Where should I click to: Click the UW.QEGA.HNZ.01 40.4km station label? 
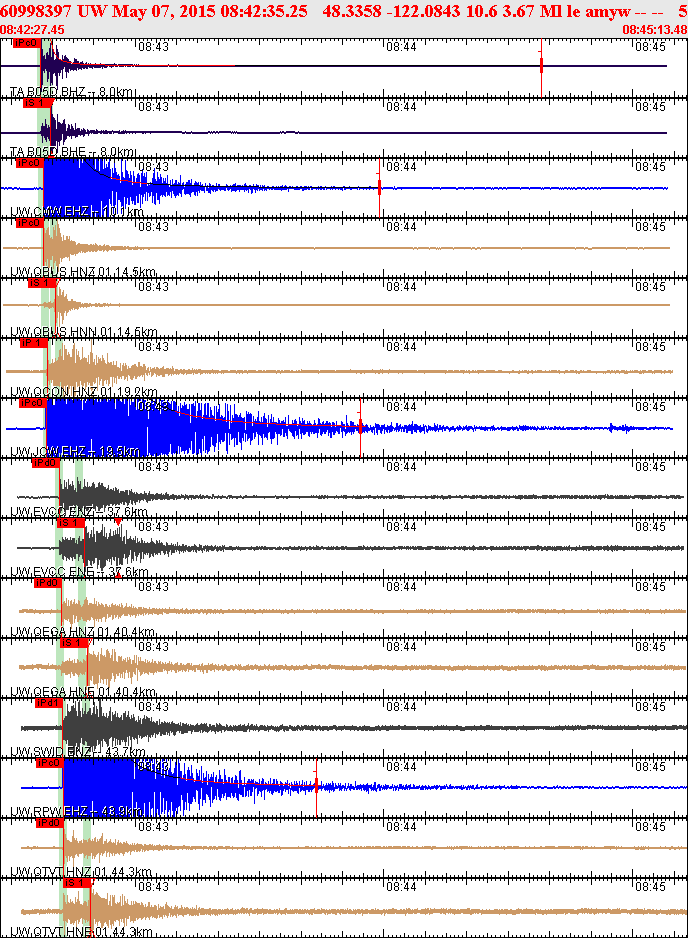83,632
